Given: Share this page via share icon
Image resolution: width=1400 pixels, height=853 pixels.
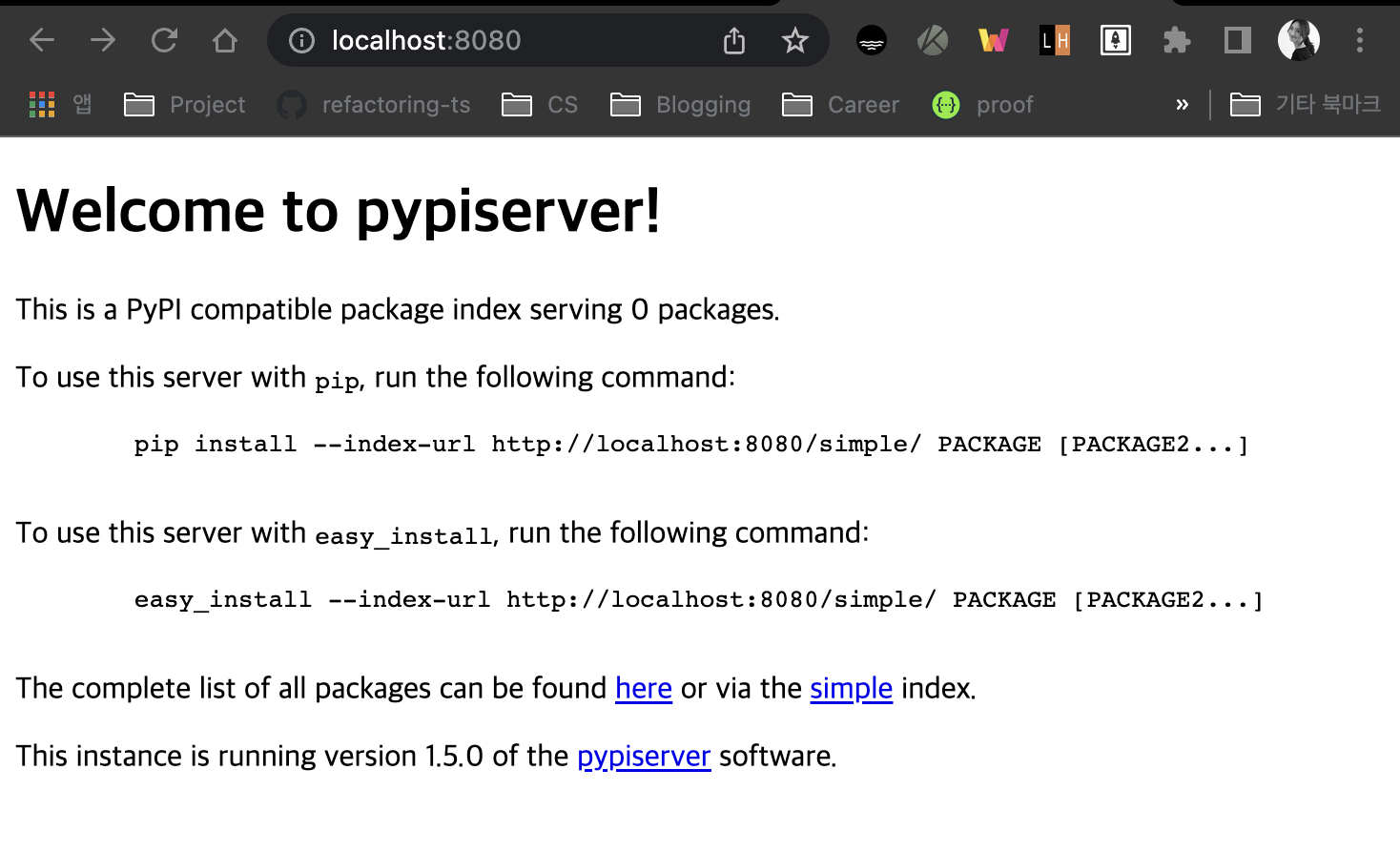Looking at the screenshot, I should tap(734, 40).
